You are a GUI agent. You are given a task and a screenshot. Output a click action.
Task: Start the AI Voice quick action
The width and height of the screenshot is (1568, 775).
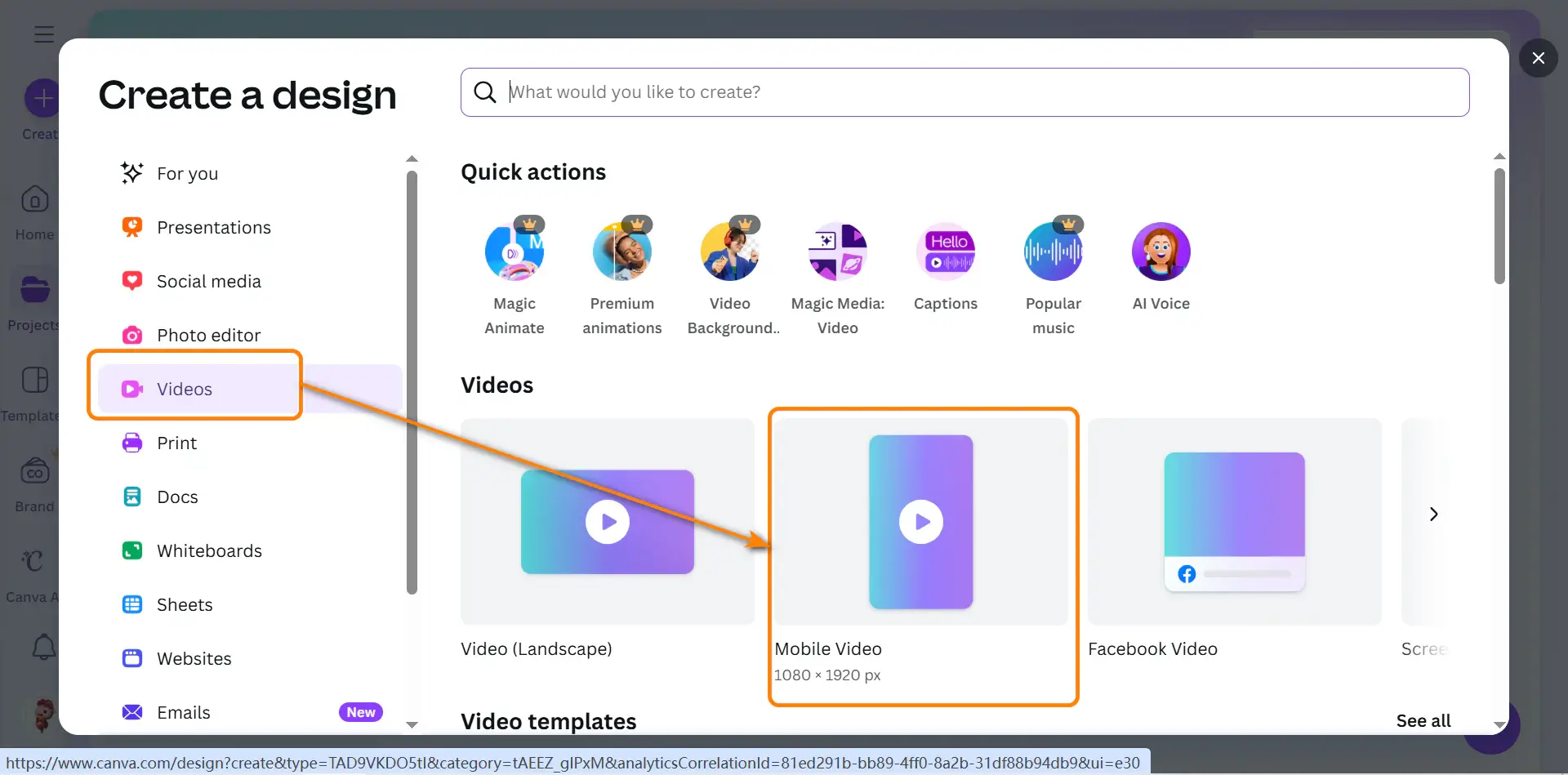(x=1160, y=252)
